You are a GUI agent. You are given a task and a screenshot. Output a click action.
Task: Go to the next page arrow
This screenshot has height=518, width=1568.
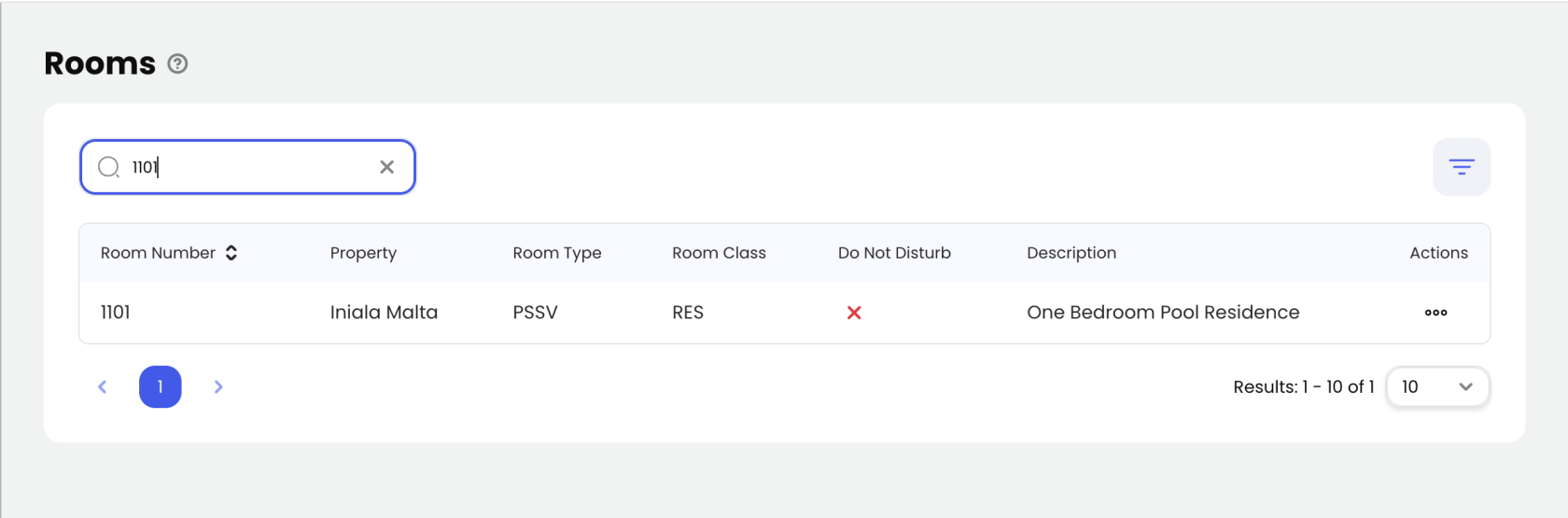(218, 386)
